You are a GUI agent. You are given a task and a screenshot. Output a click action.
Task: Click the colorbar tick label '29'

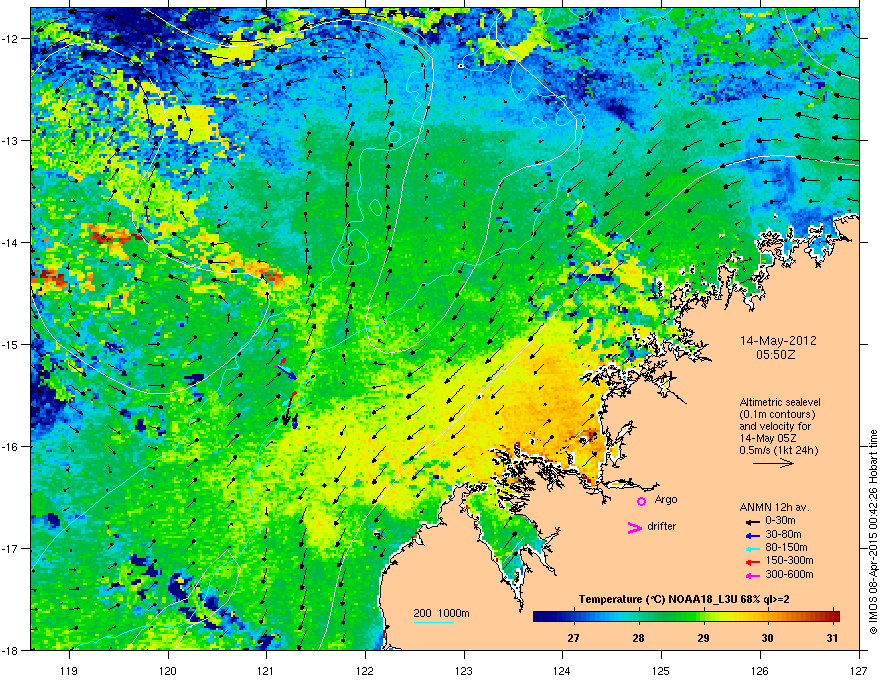coord(703,638)
